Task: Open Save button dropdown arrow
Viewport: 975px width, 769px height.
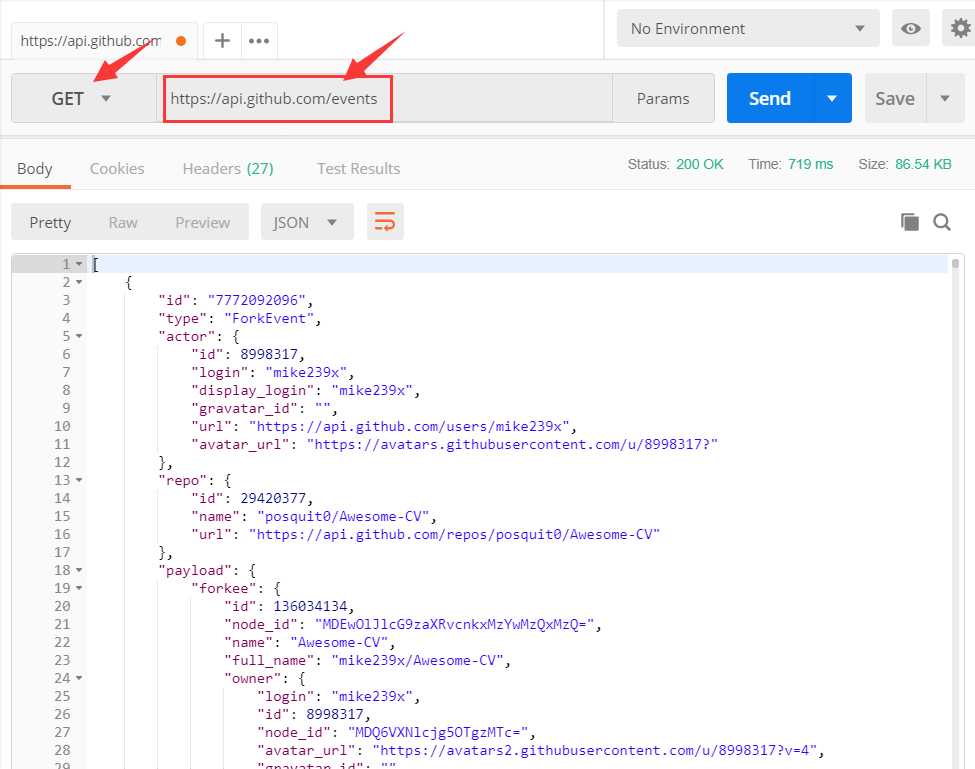Action: pos(945,98)
